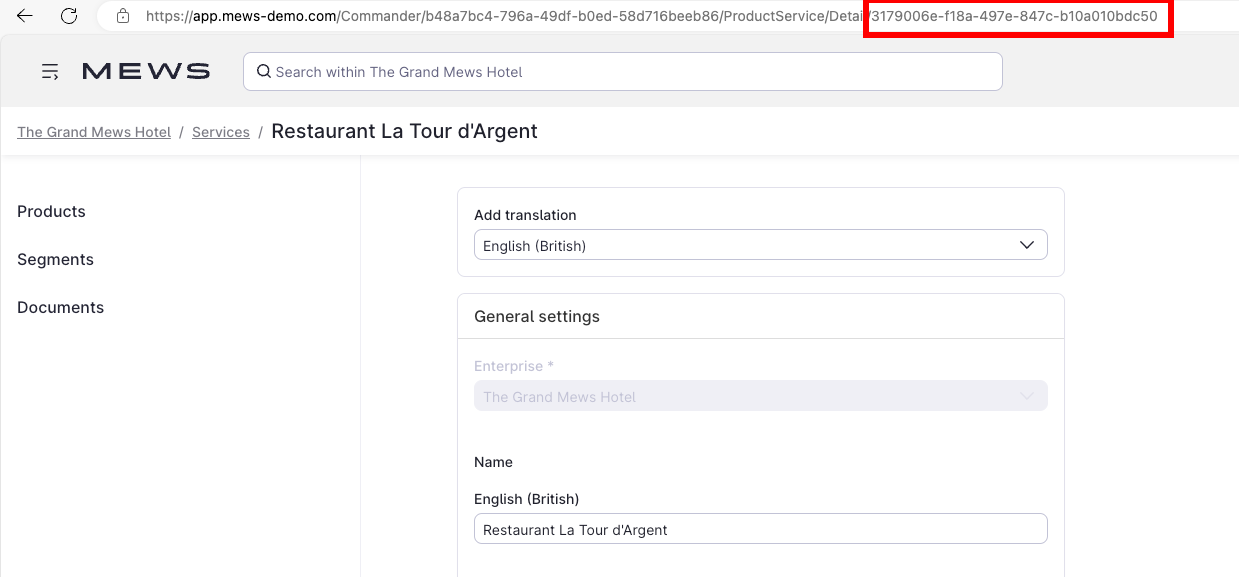1239x577 pixels.
Task: Select Segments from the left sidebar
Action: pos(55,259)
